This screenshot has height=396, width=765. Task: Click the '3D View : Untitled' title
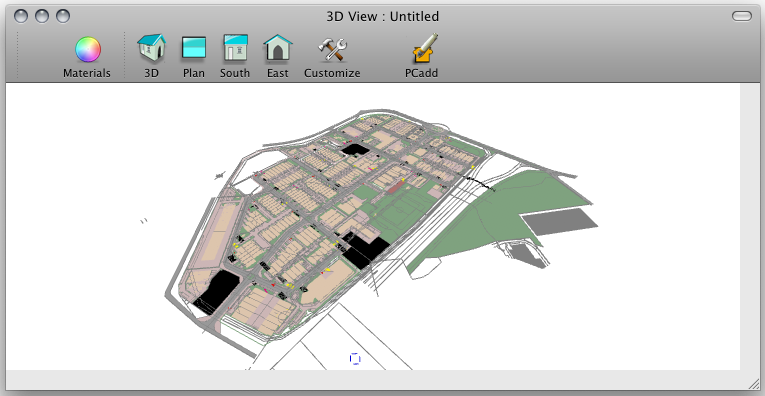[382, 17]
